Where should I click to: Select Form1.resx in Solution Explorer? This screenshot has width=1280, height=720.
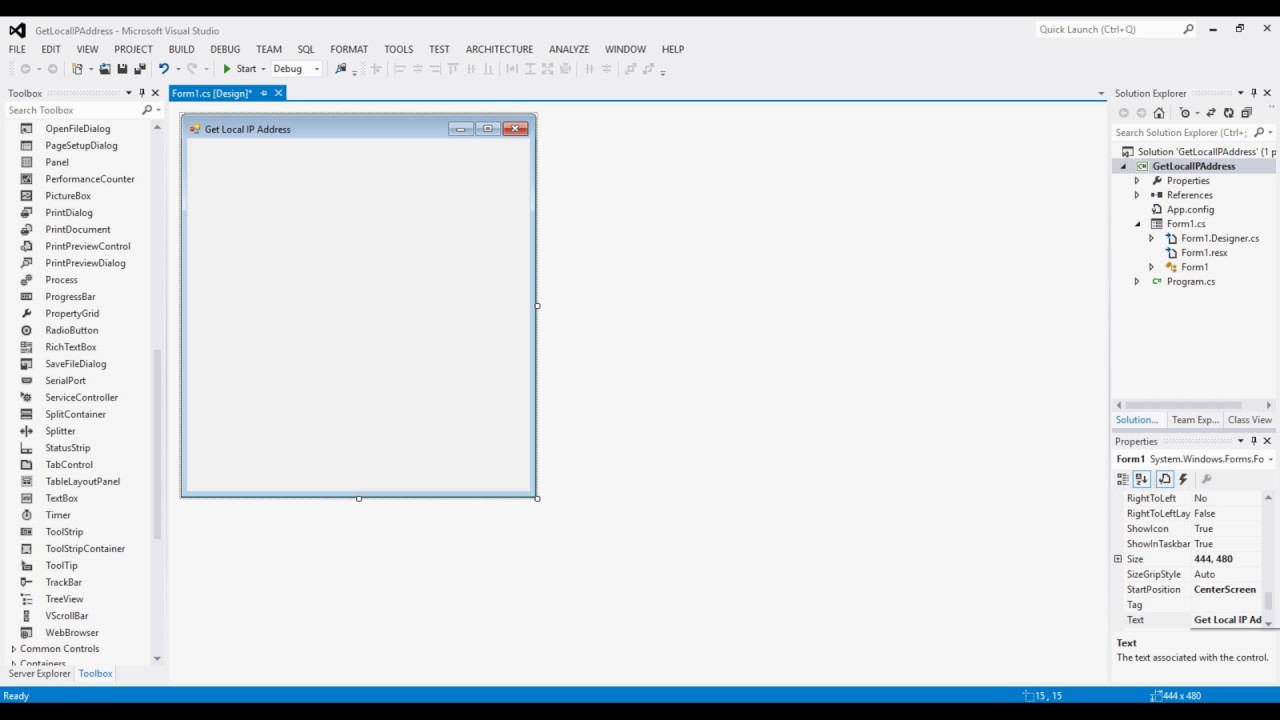click(x=1204, y=253)
